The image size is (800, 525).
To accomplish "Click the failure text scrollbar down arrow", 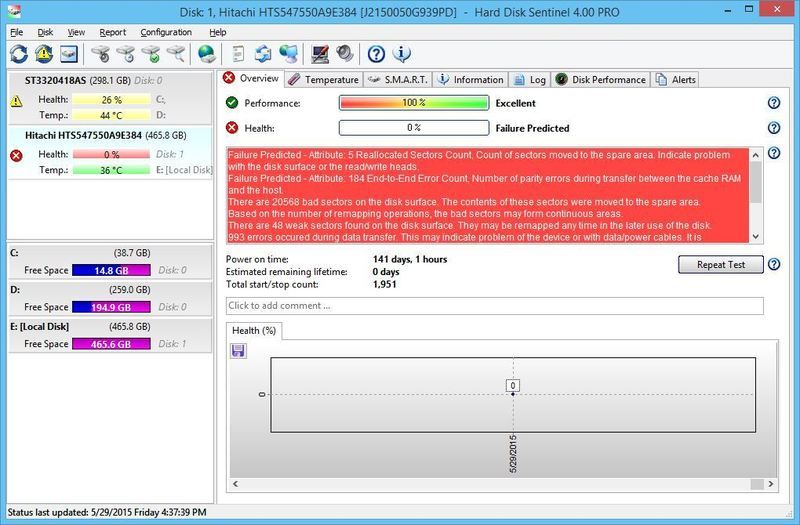I will 756,236.
